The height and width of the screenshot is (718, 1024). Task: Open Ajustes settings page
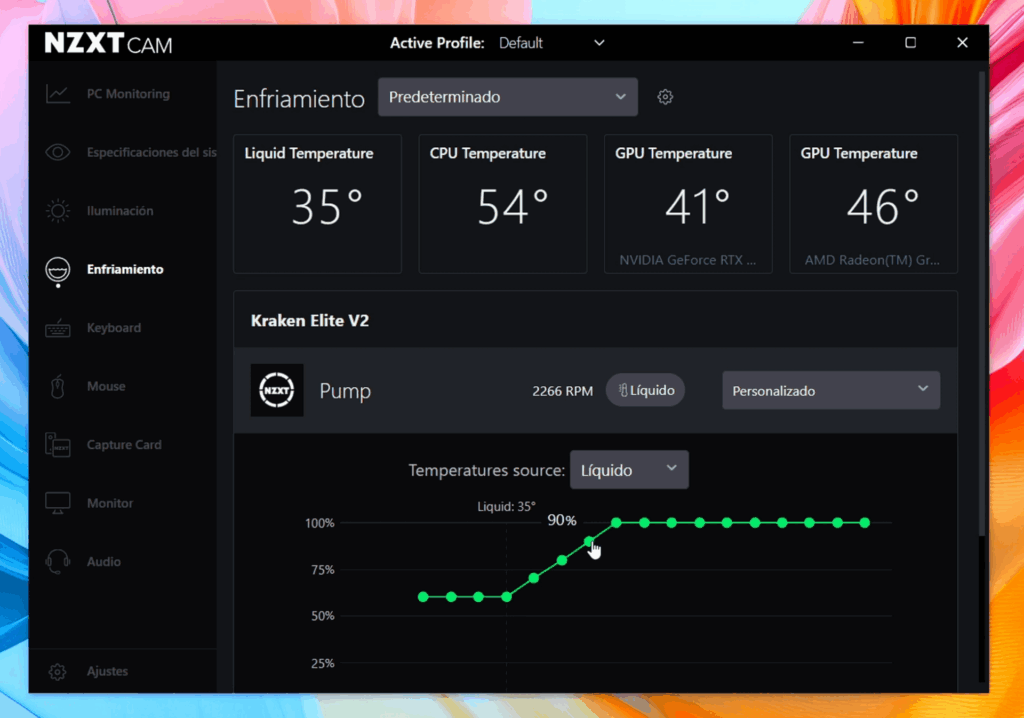(x=107, y=672)
